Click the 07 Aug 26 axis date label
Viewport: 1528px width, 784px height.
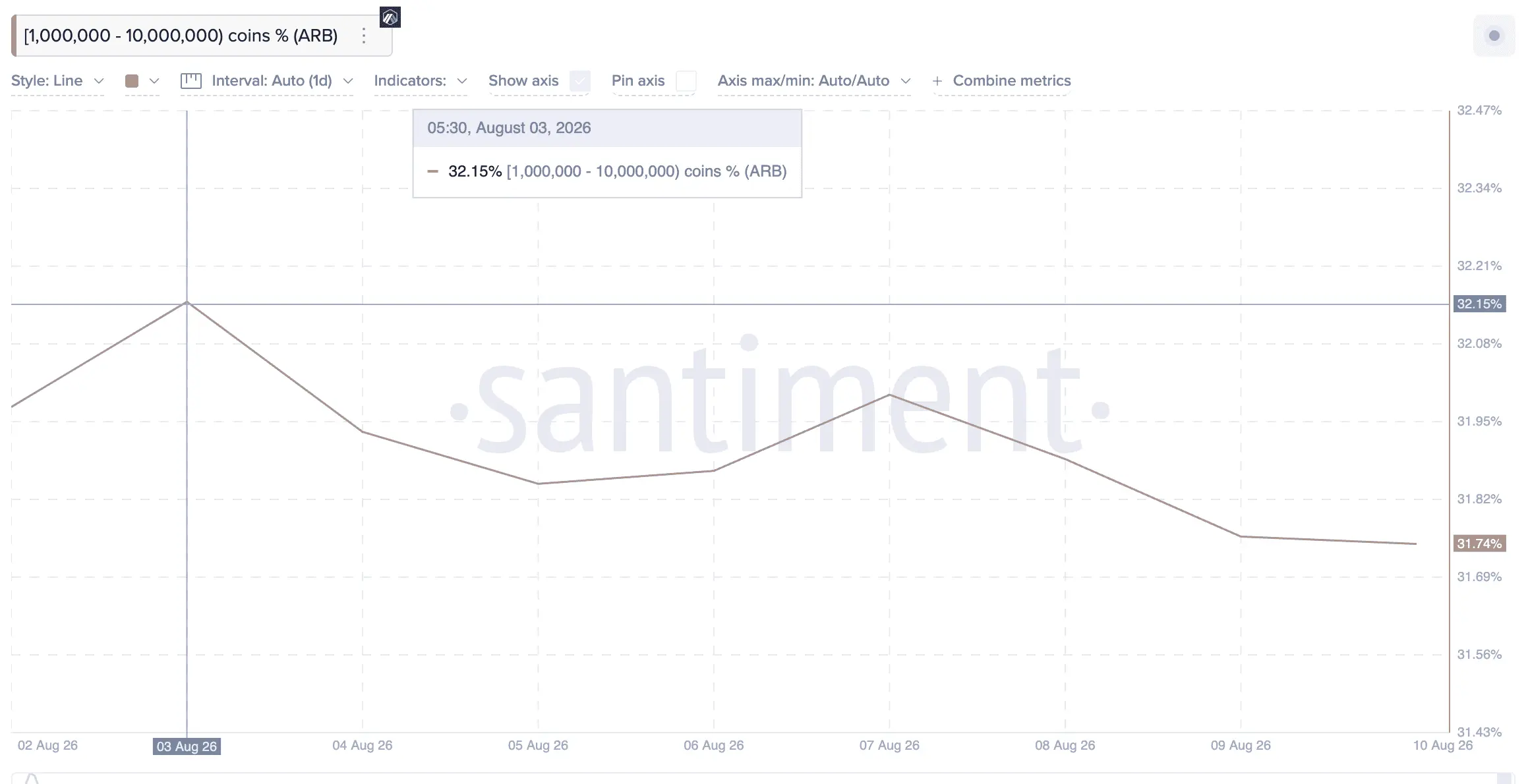[x=889, y=745]
